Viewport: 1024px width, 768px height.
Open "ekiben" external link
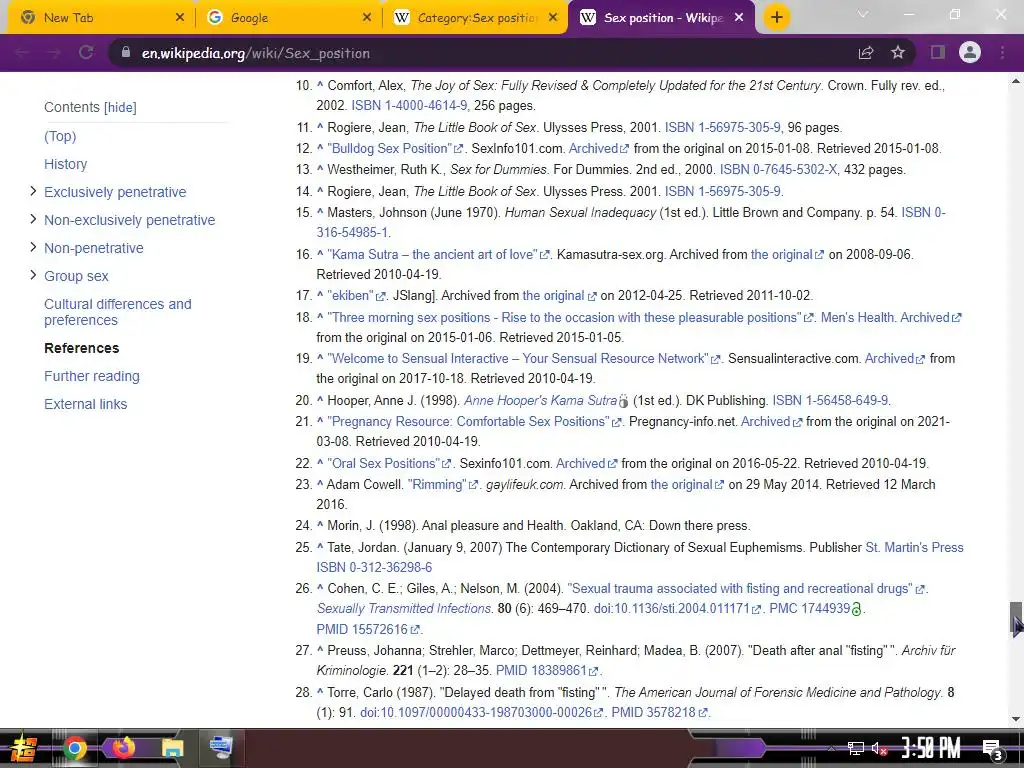tap(356, 296)
